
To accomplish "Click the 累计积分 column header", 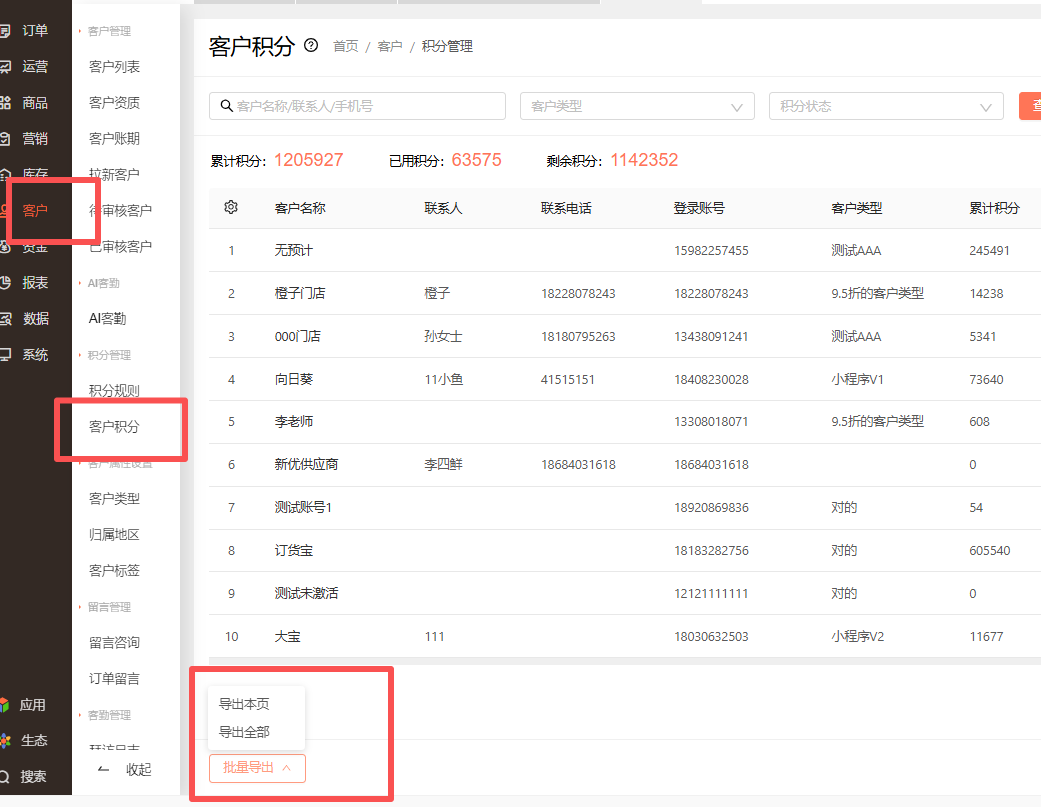I will 994,208.
